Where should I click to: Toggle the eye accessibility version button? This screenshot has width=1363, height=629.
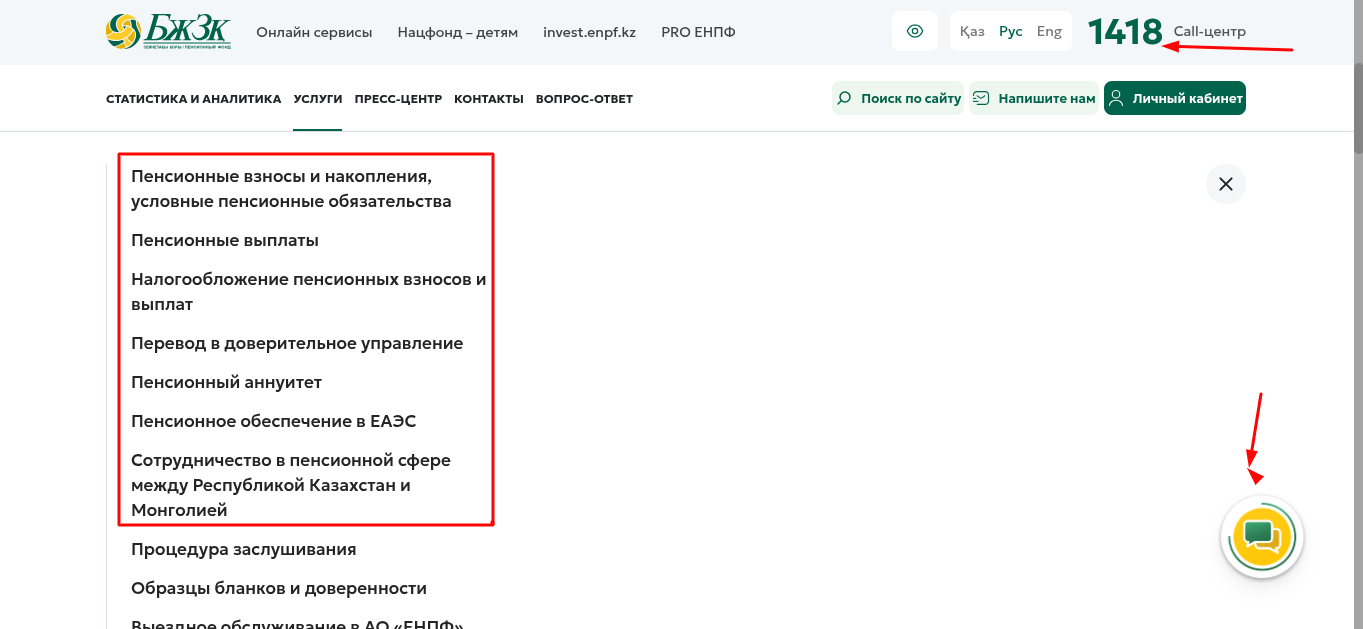(x=914, y=31)
